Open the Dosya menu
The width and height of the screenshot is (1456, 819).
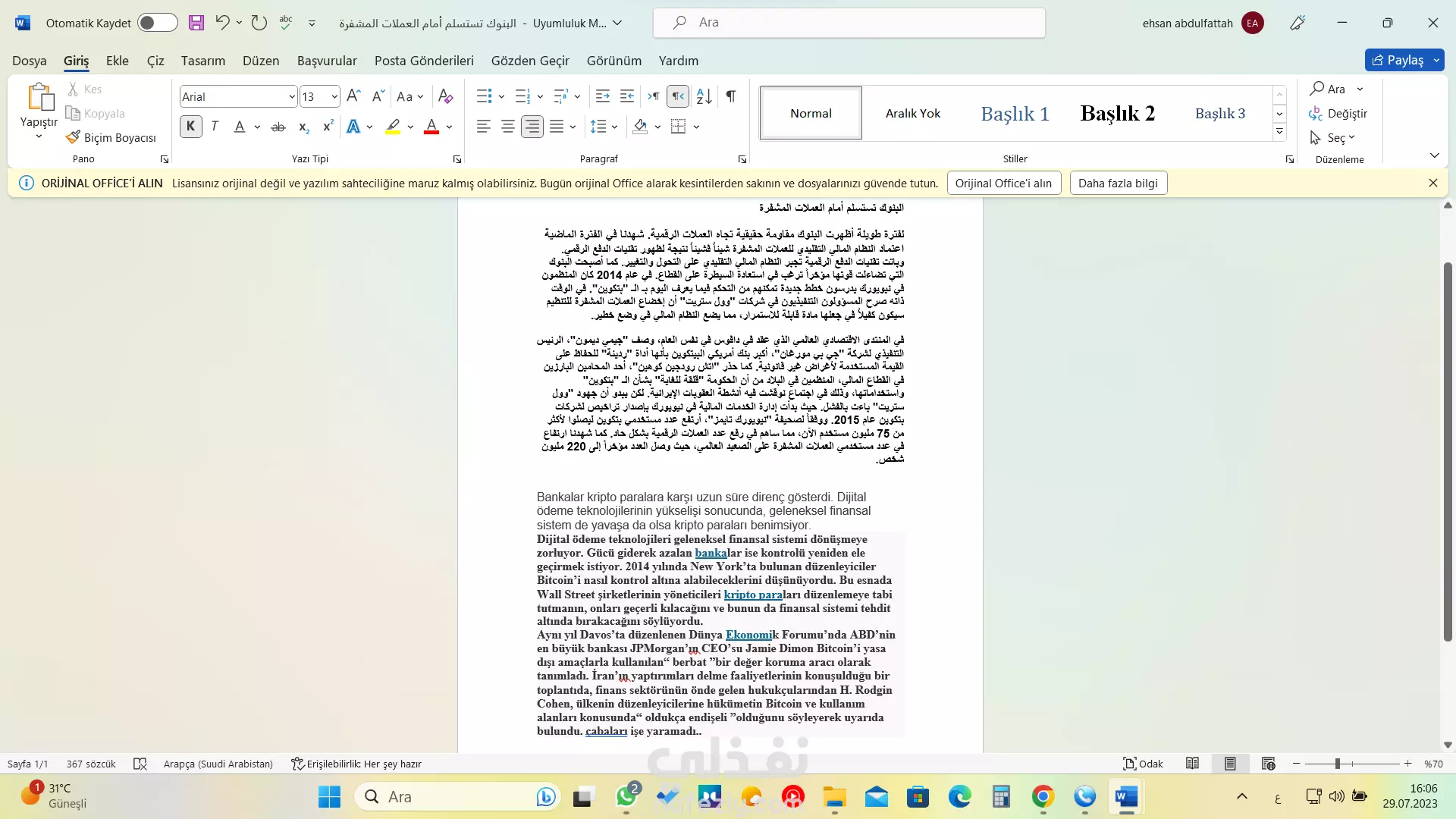pos(30,61)
